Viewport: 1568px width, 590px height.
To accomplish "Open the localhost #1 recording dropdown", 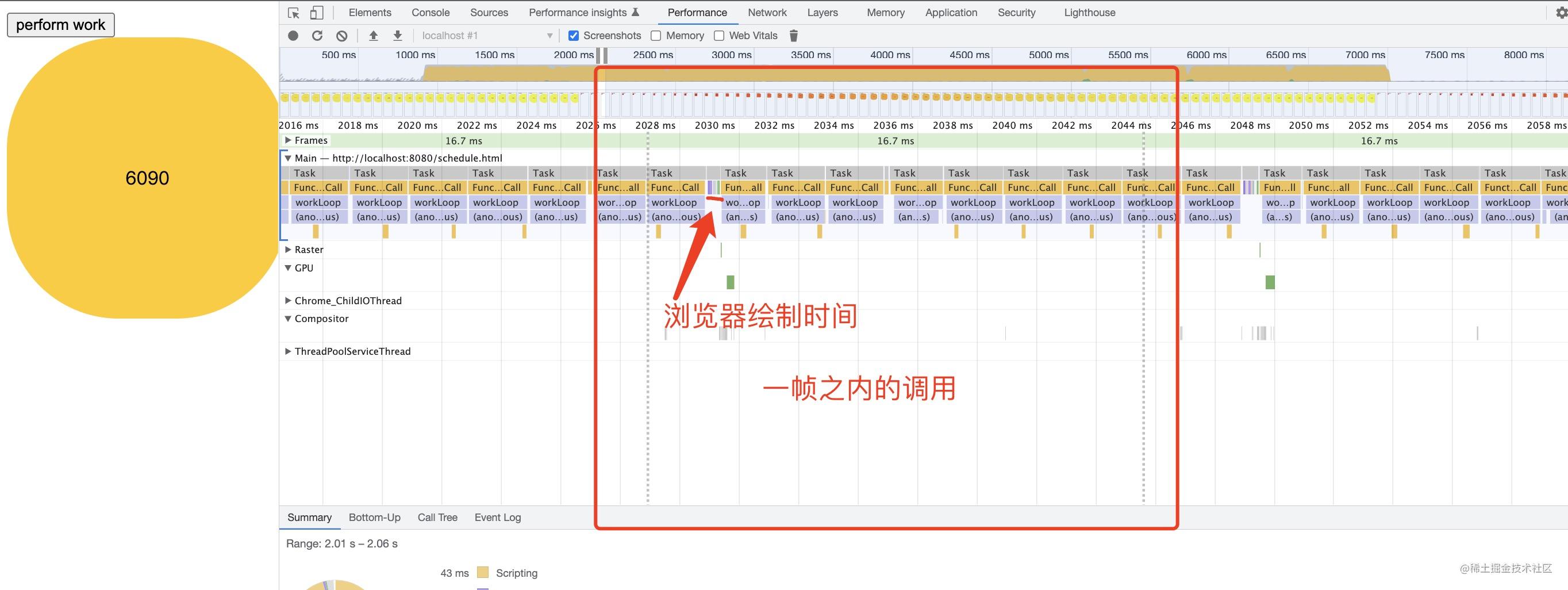I will coord(487,36).
